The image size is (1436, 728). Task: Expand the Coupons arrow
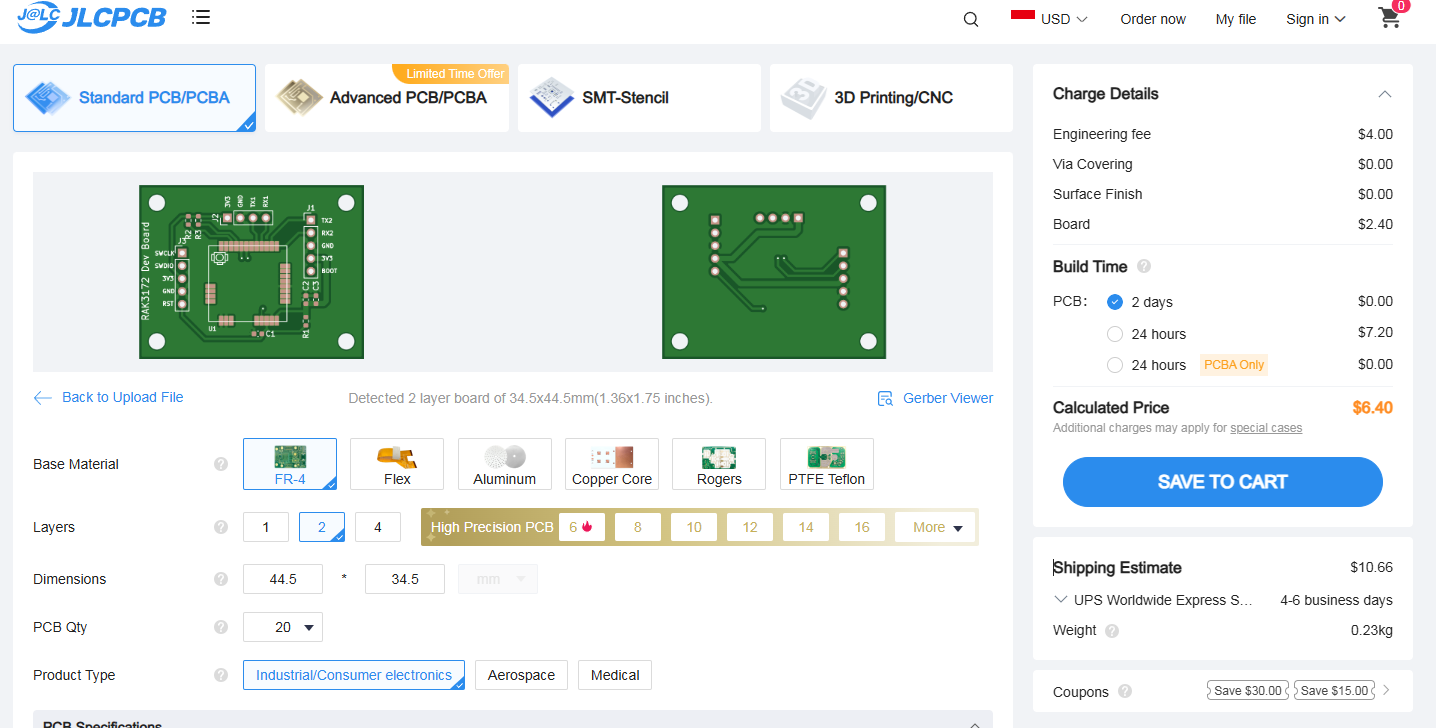point(1386,691)
